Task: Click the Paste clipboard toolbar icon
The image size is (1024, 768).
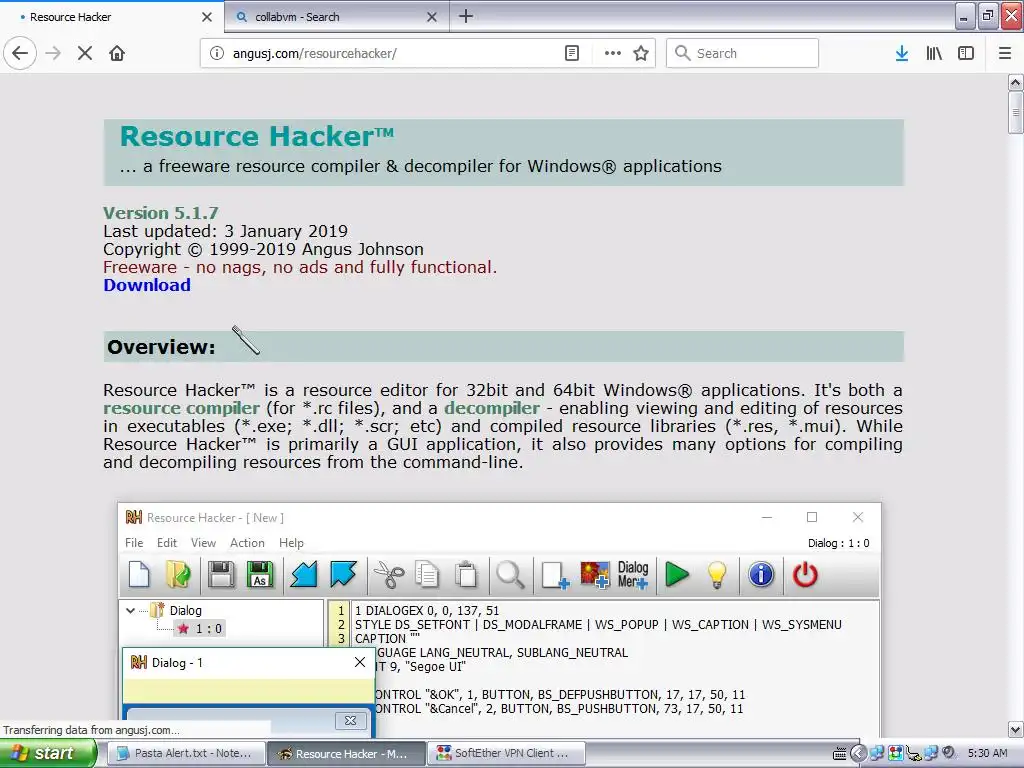Action: click(x=466, y=575)
